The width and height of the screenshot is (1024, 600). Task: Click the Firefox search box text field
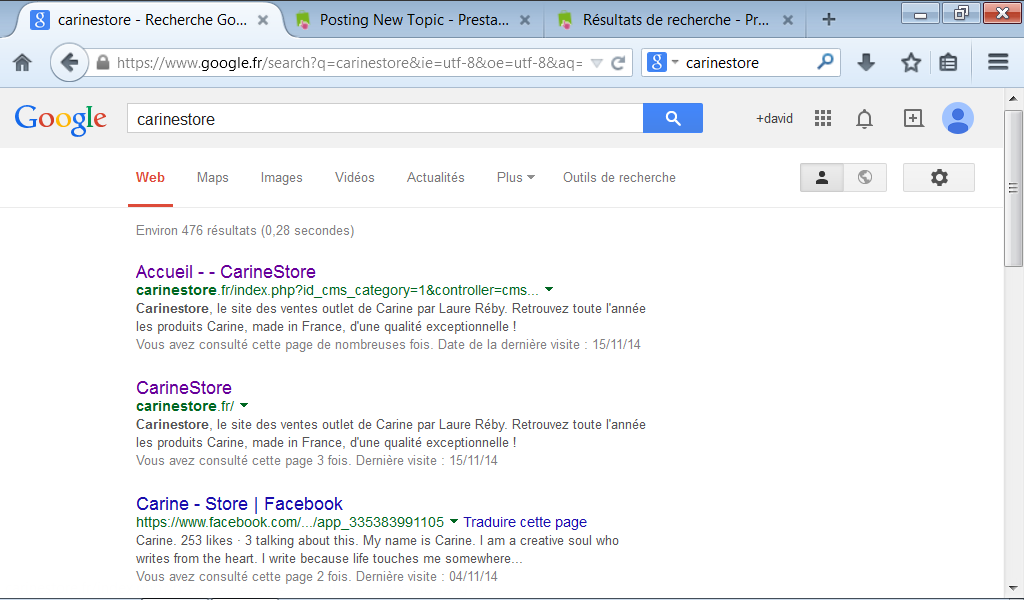(748, 63)
